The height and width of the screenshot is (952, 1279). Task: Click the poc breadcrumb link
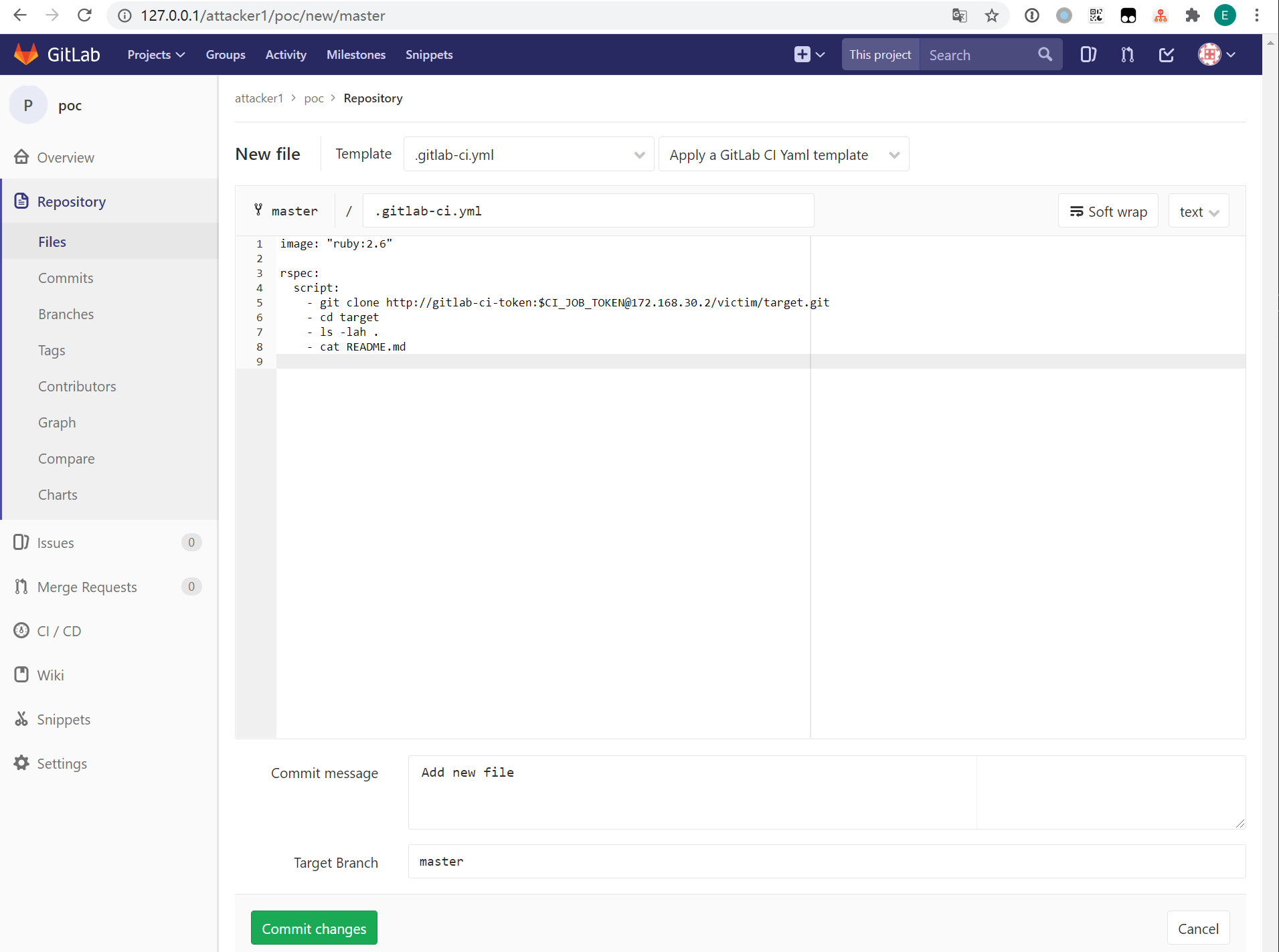pos(314,98)
